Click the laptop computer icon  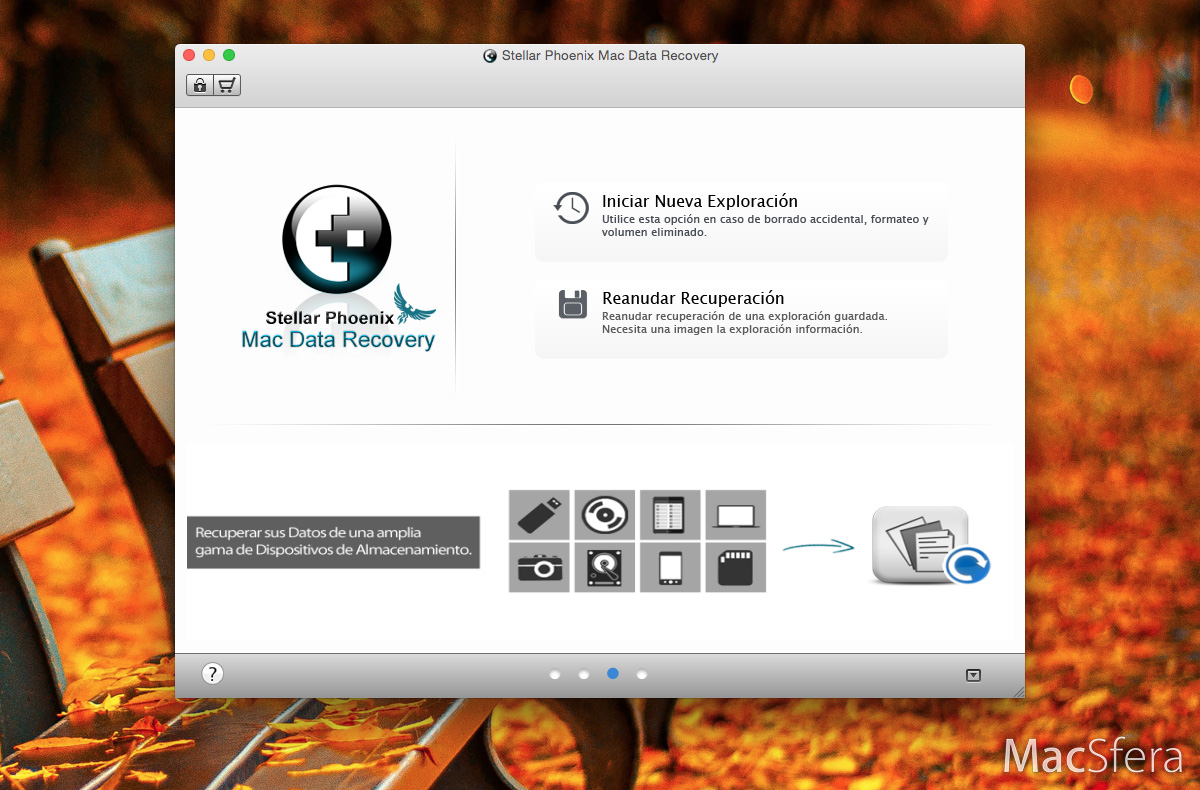pyautogui.click(x=736, y=515)
